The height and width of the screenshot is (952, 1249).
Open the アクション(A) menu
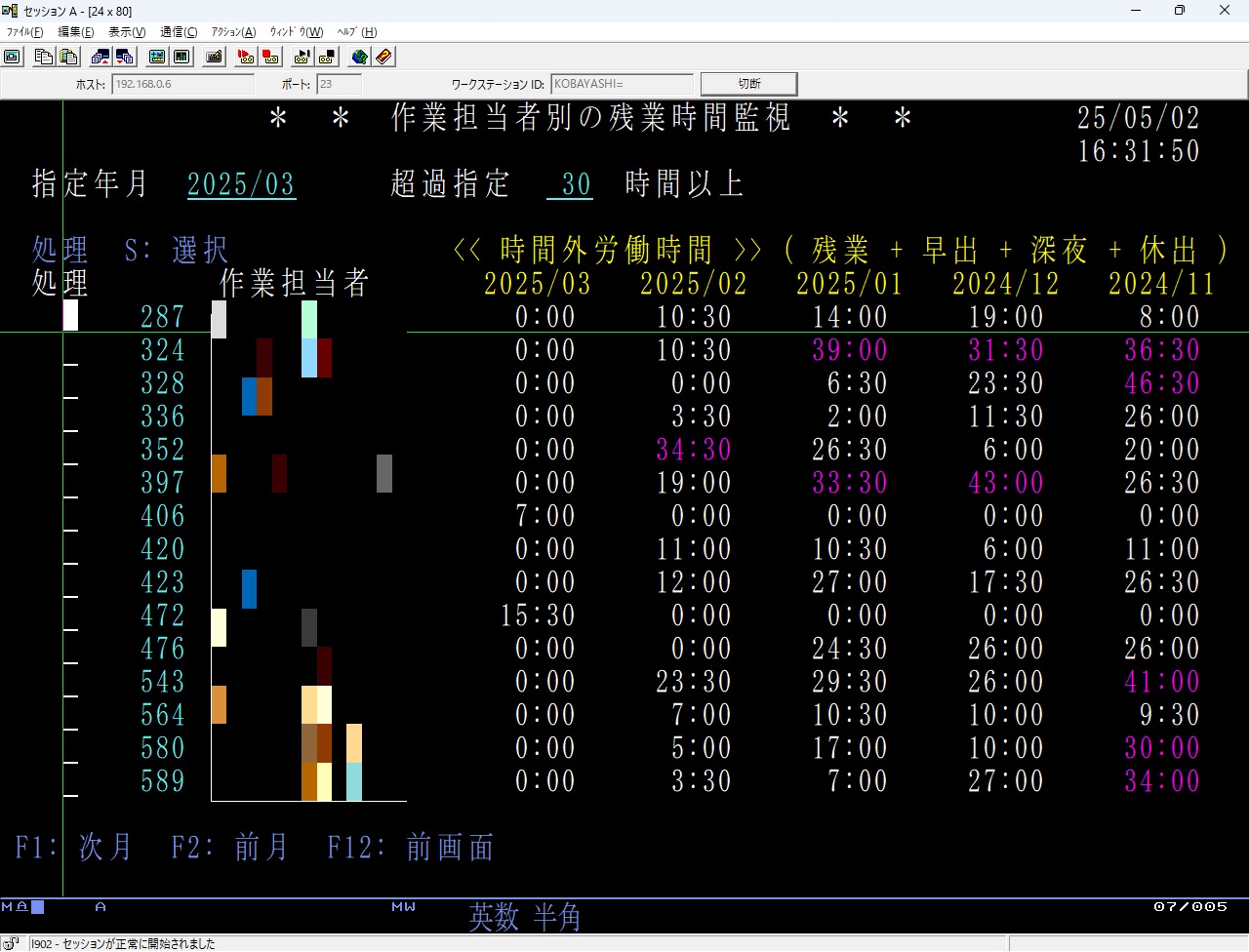pyautogui.click(x=233, y=32)
